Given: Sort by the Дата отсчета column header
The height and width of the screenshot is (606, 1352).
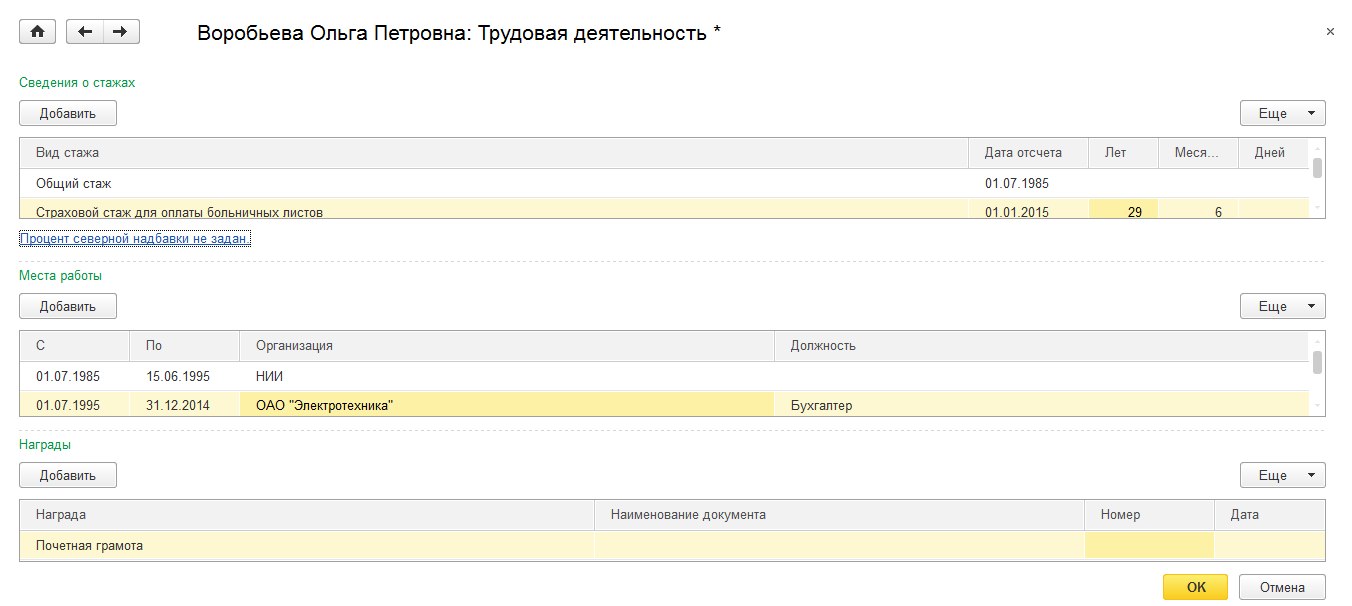Looking at the screenshot, I should (1023, 153).
